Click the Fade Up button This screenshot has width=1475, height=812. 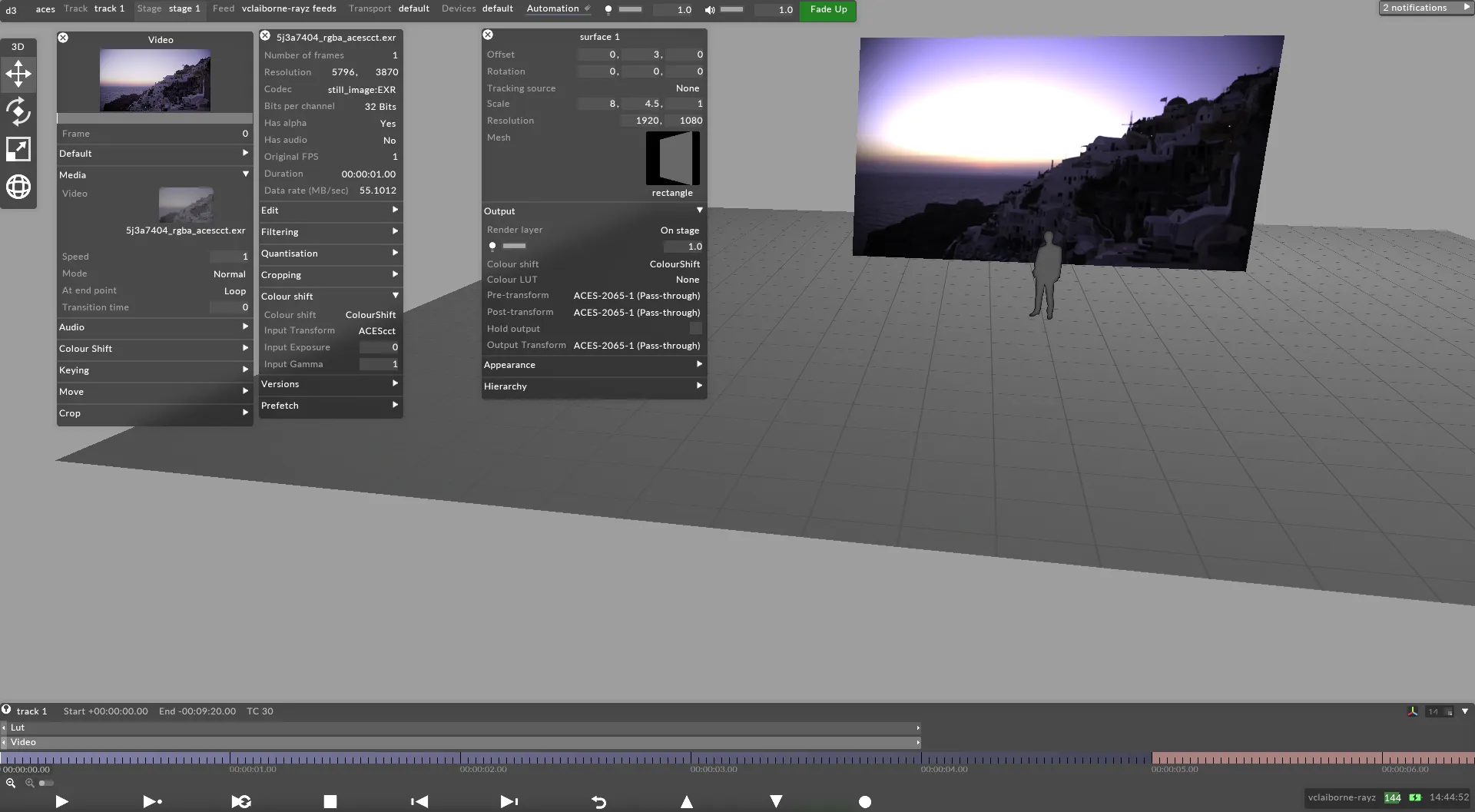pos(827,10)
